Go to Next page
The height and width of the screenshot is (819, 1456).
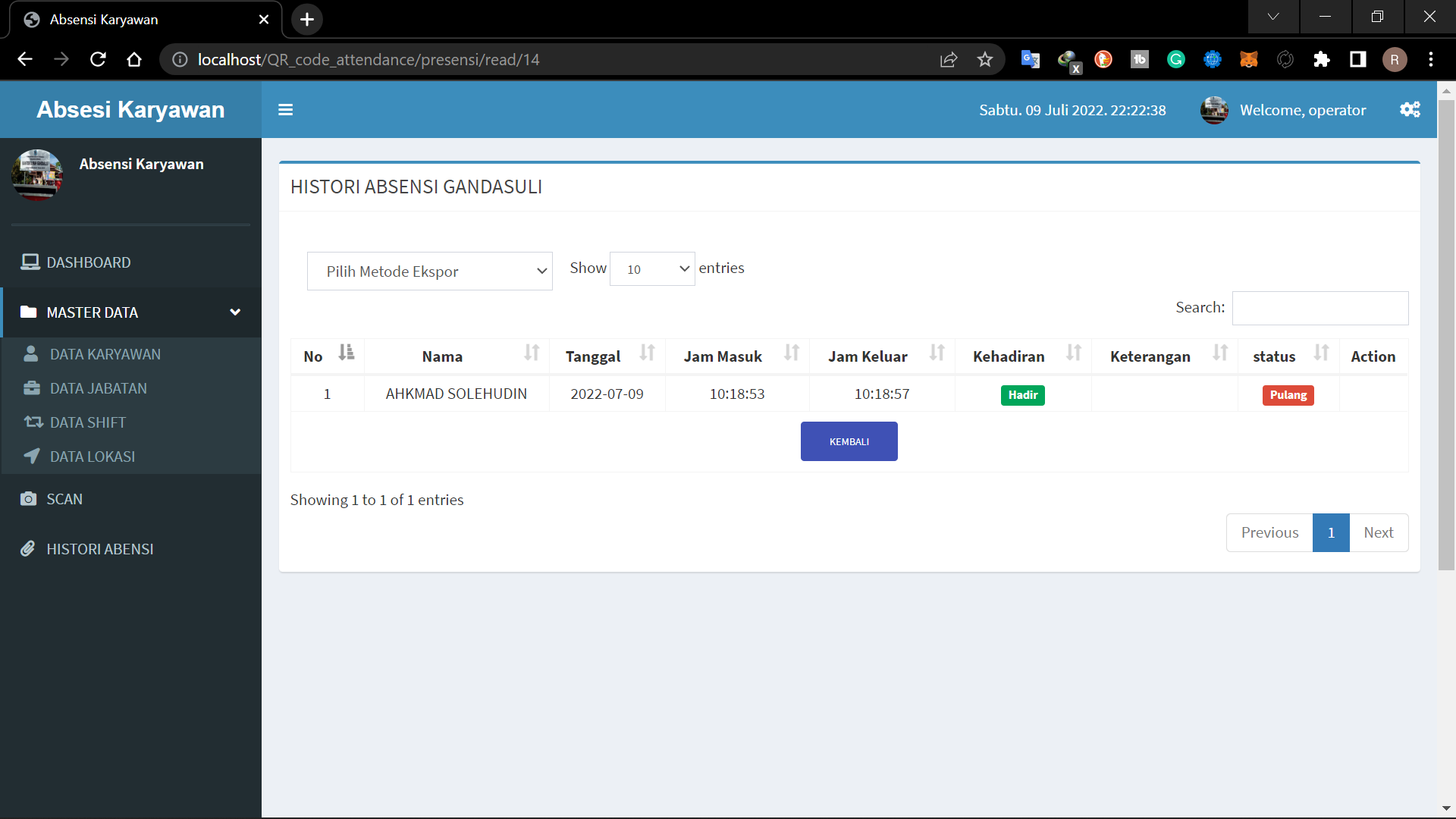[x=1379, y=532]
